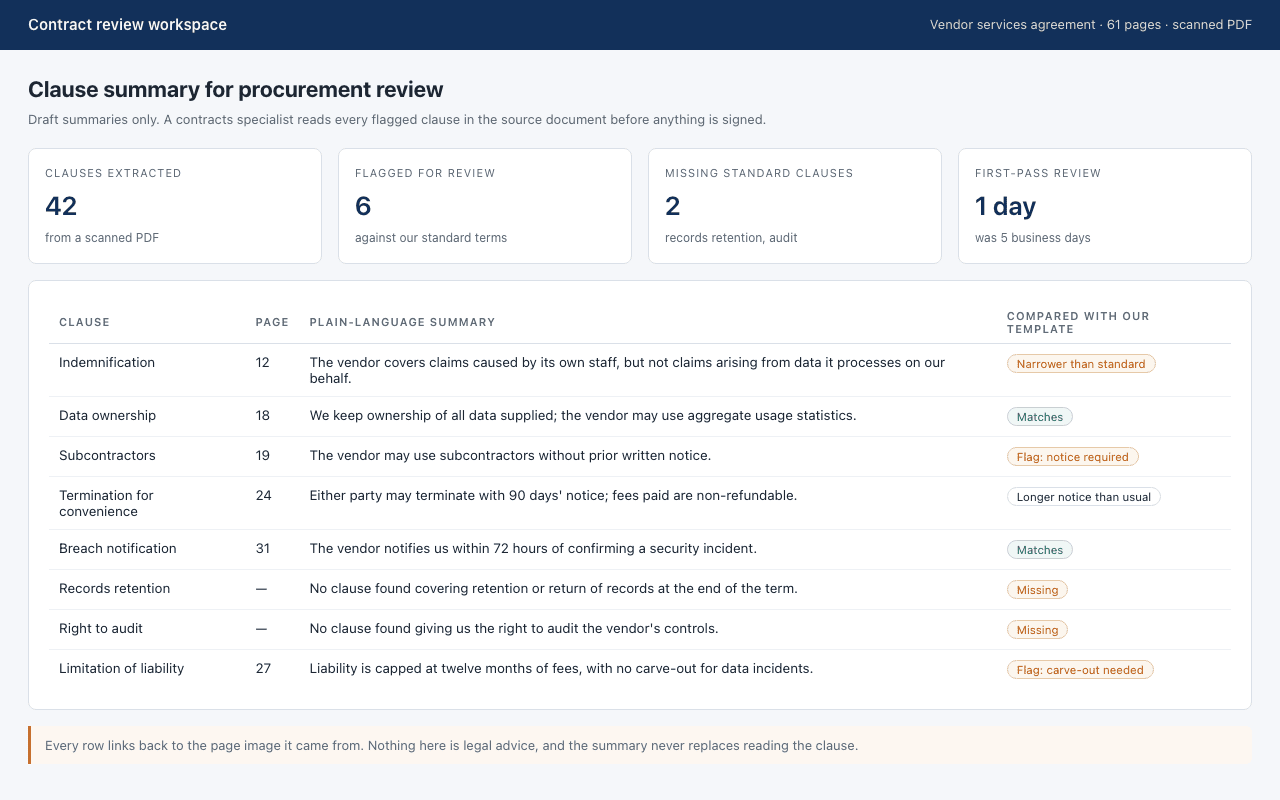The image size is (1280, 800).
Task: Select the Records retention clause row
Action: tap(640, 589)
